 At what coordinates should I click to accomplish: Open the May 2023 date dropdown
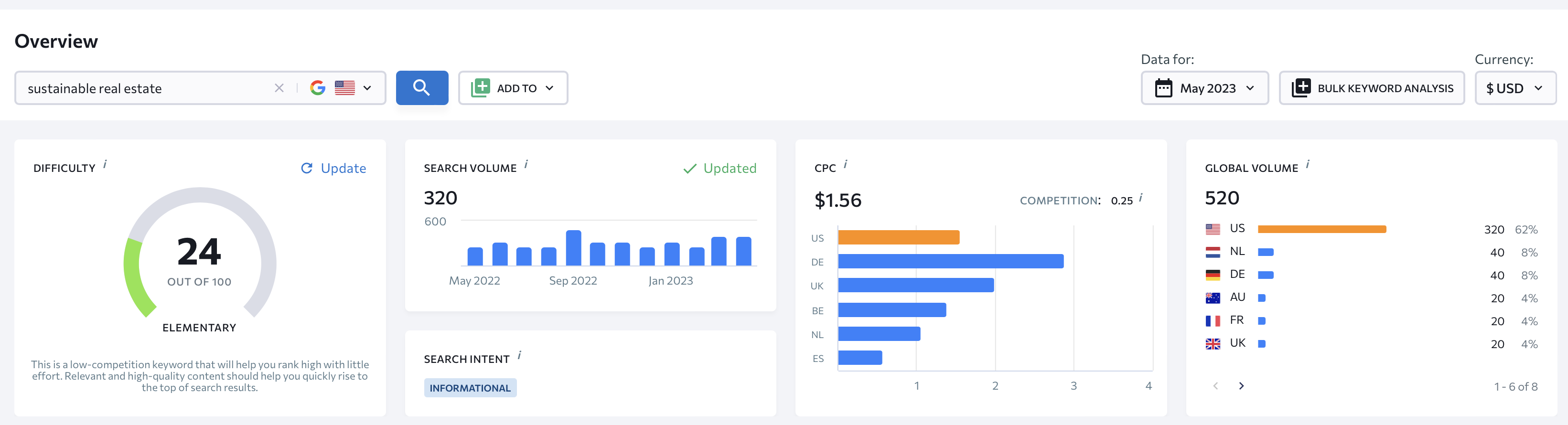click(x=1204, y=88)
